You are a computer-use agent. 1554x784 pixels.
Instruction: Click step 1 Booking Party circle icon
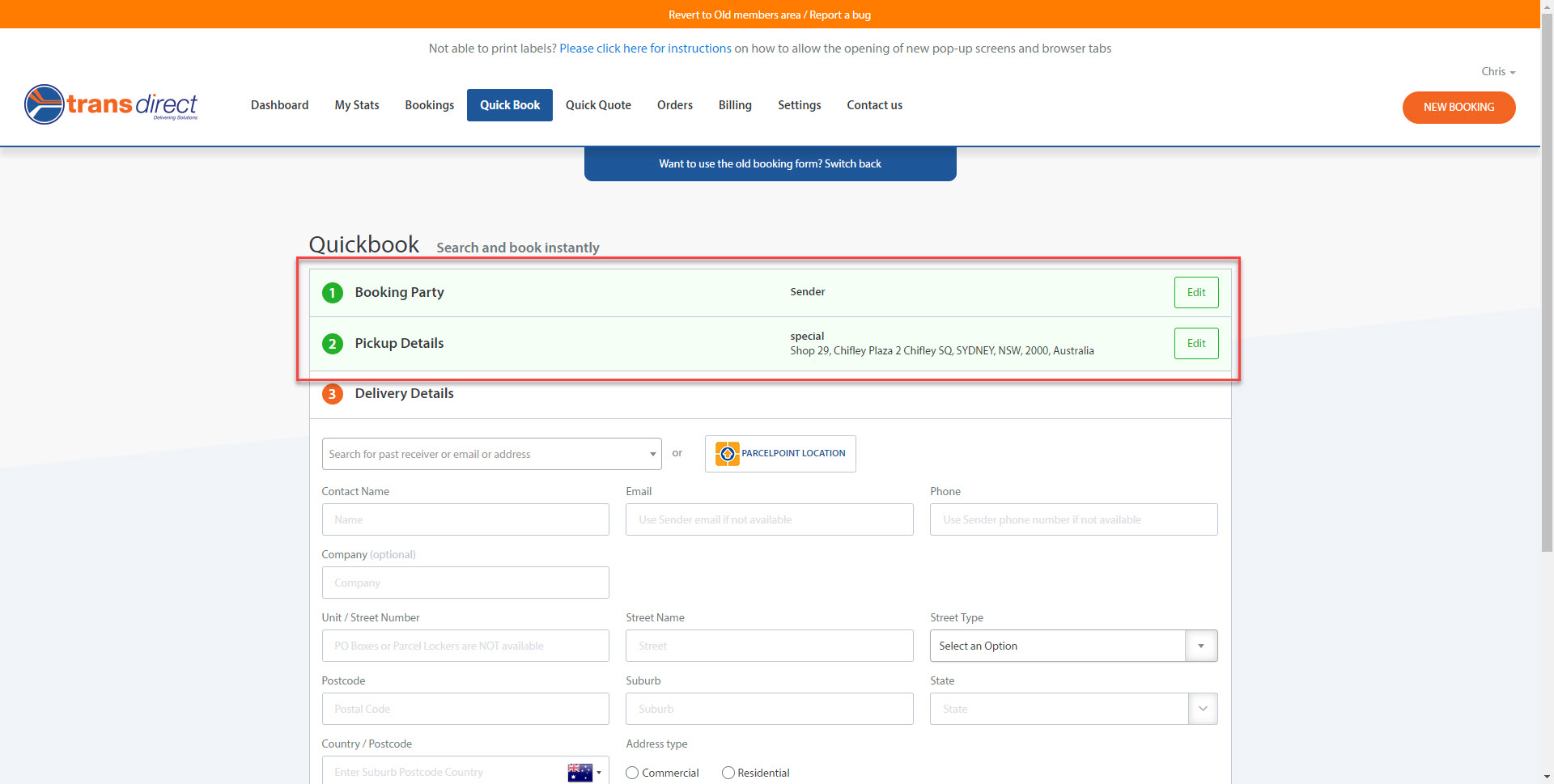[332, 293]
